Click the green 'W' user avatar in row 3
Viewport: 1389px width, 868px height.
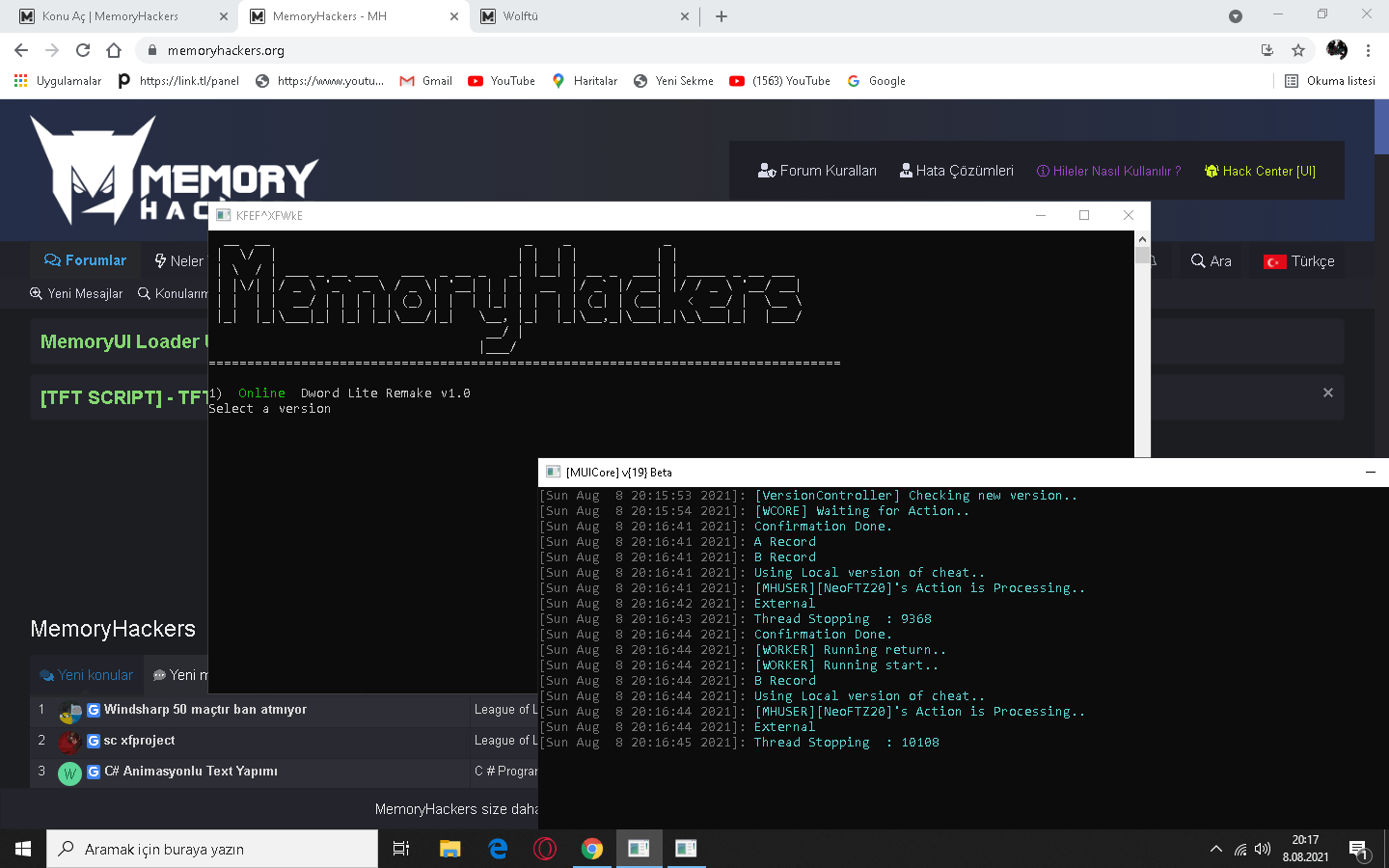point(69,773)
